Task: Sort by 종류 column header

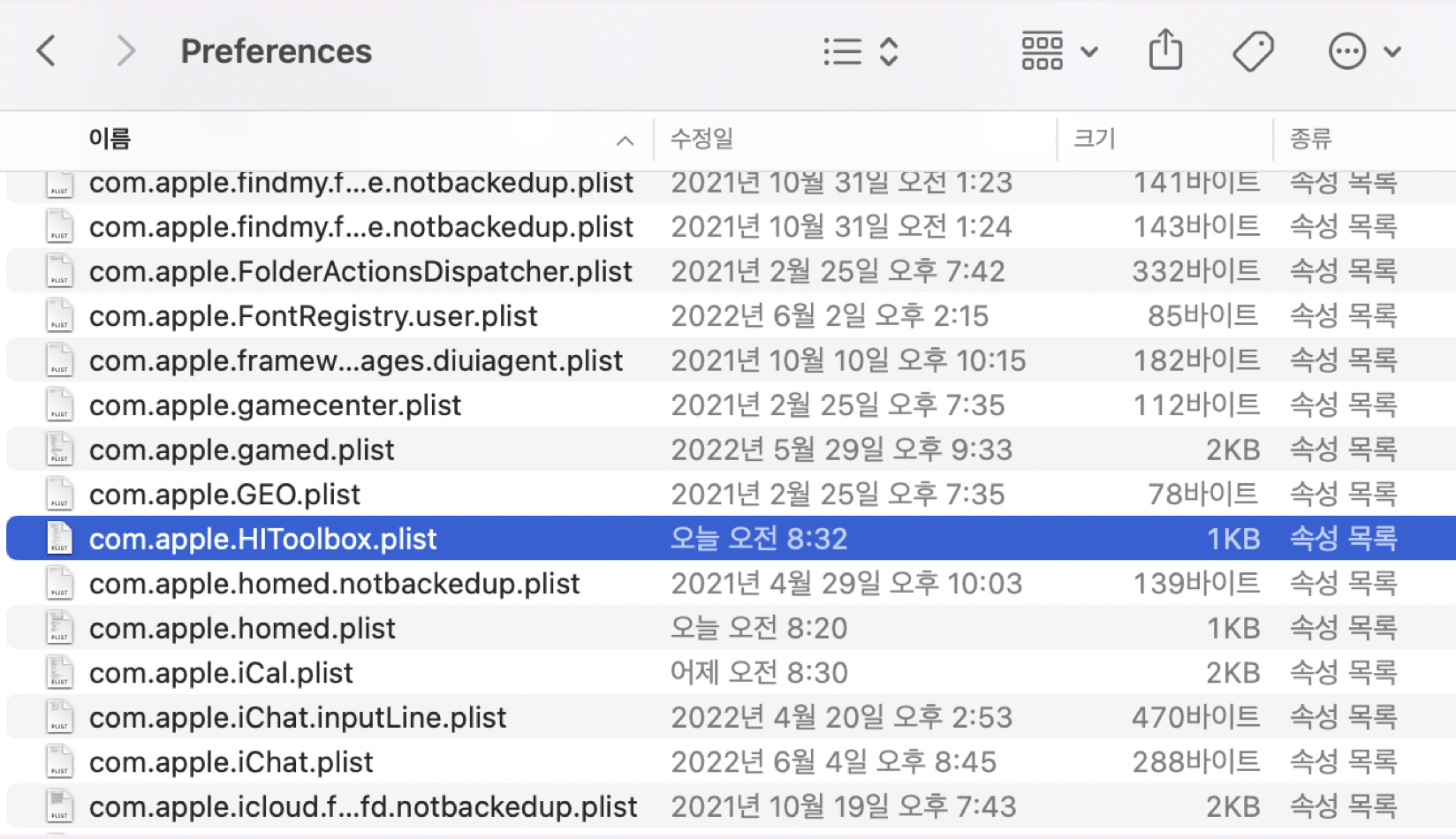Action: [1310, 139]
